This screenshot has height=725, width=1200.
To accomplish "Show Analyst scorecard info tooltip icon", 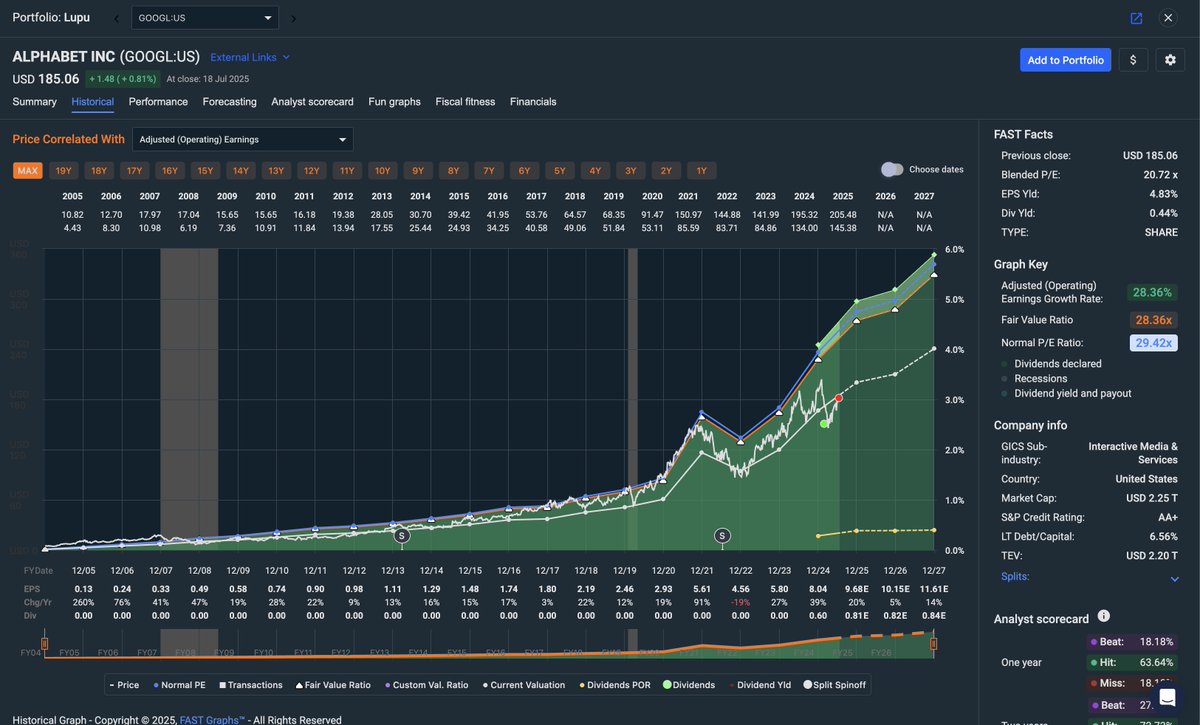I will click(1103, 617).
